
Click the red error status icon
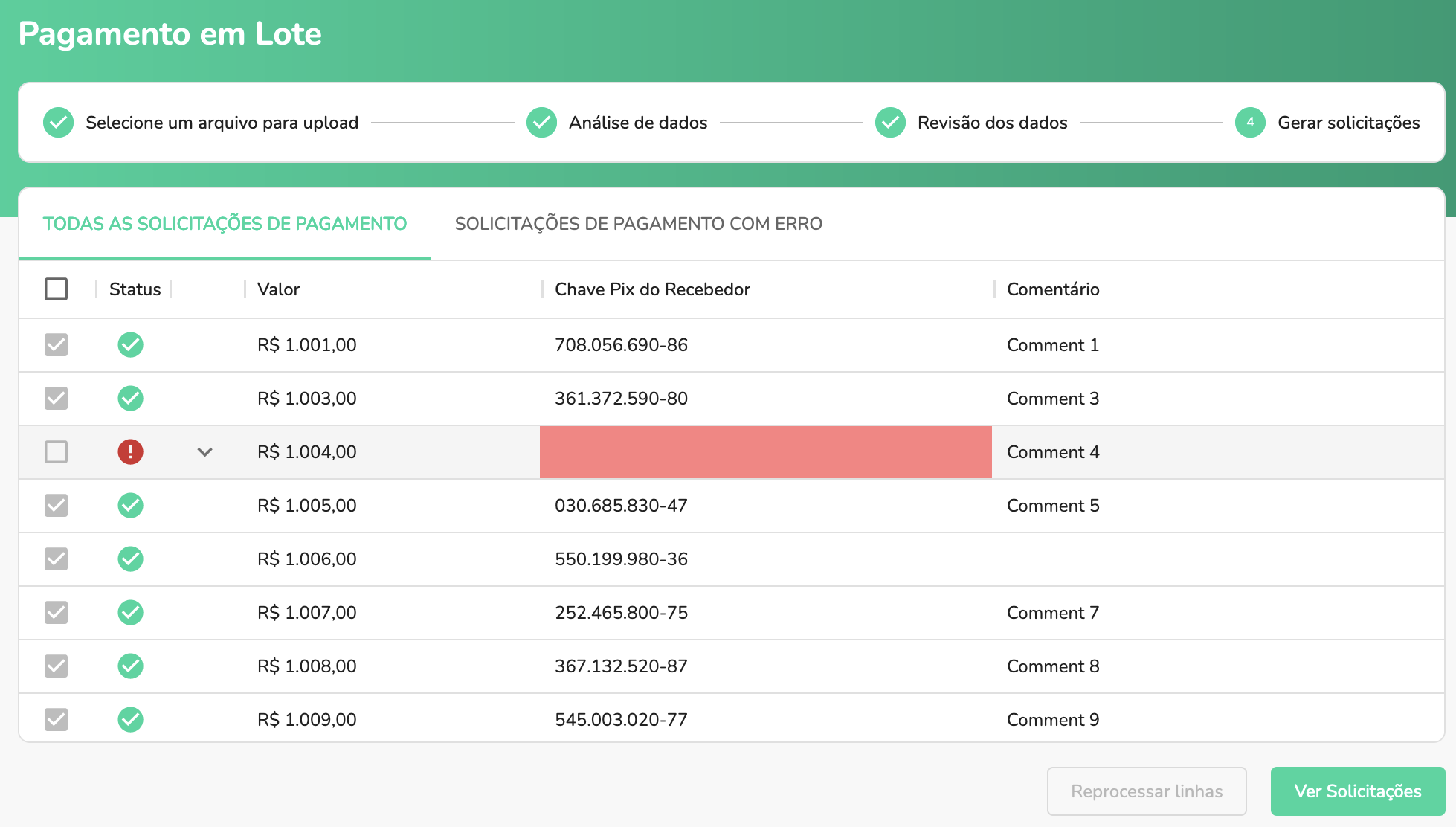(x=130, y=451)
